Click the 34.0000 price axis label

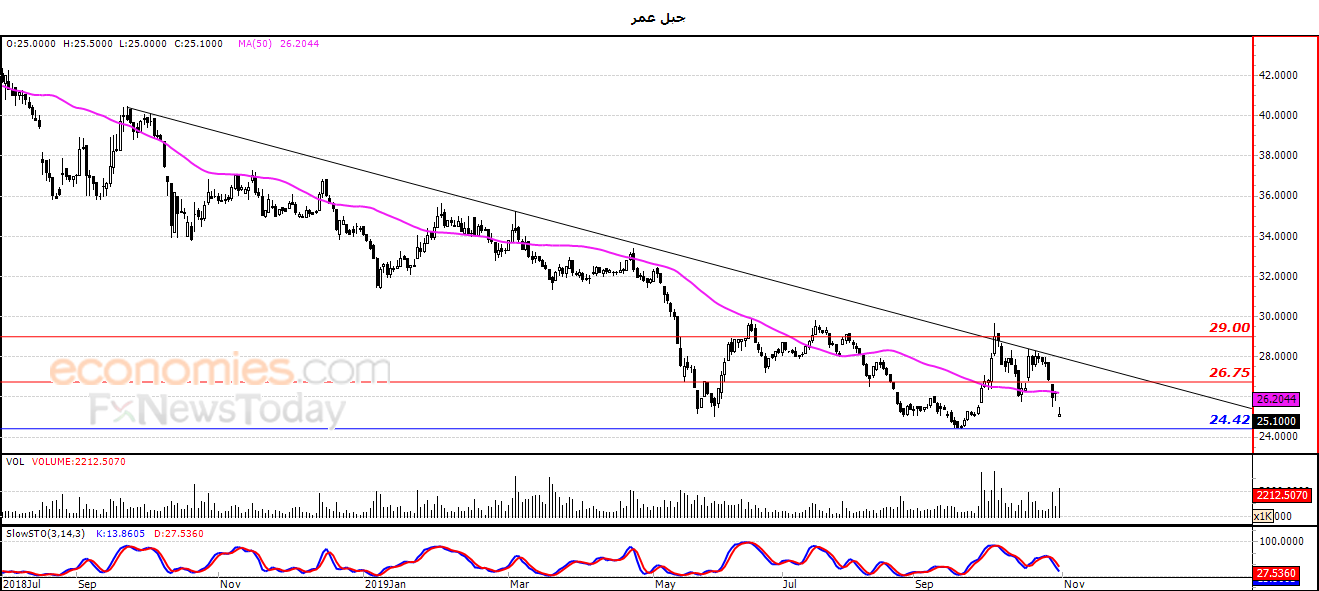[1279, 236]
